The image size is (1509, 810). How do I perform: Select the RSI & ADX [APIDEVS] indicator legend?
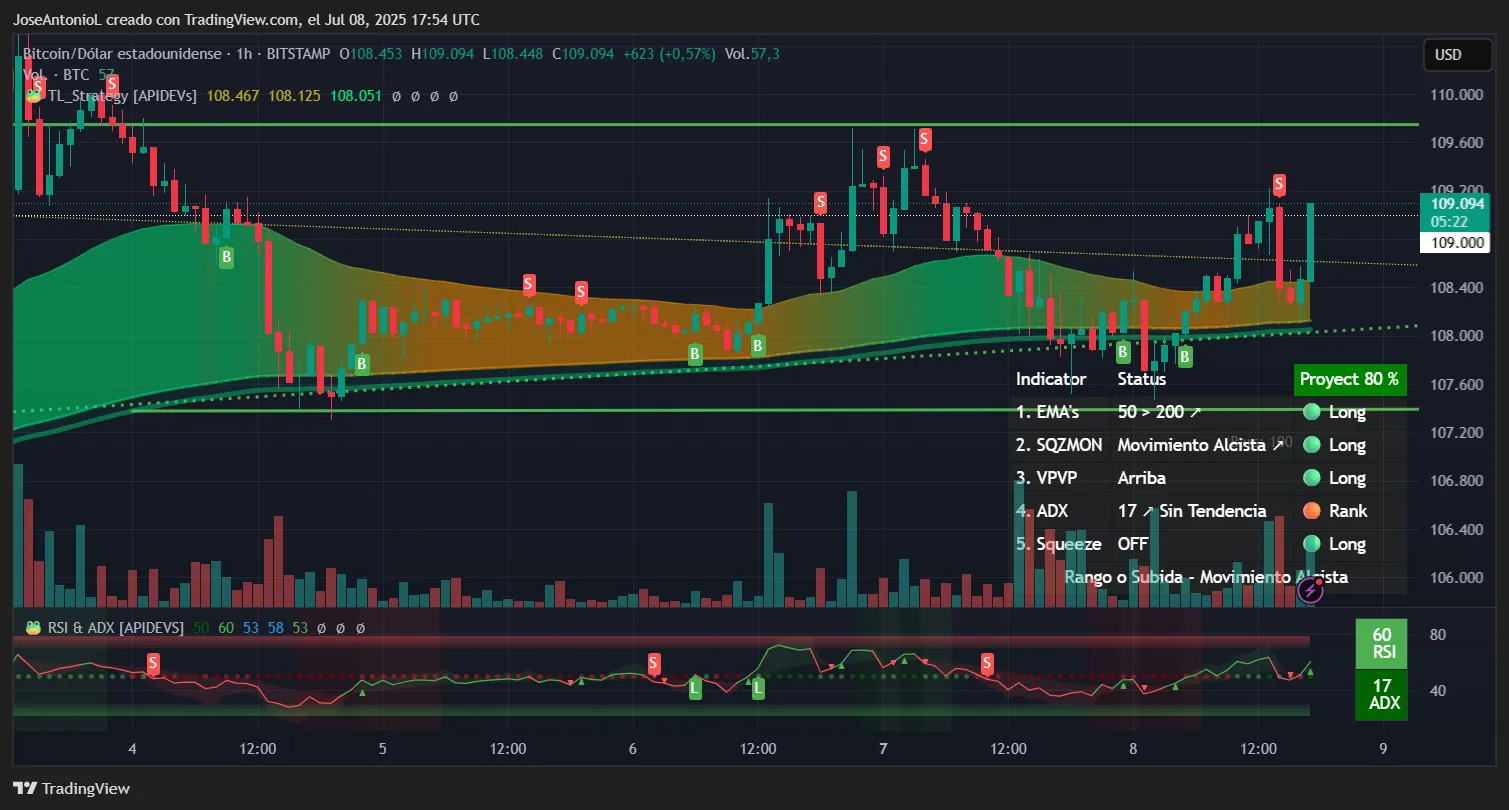116,628
